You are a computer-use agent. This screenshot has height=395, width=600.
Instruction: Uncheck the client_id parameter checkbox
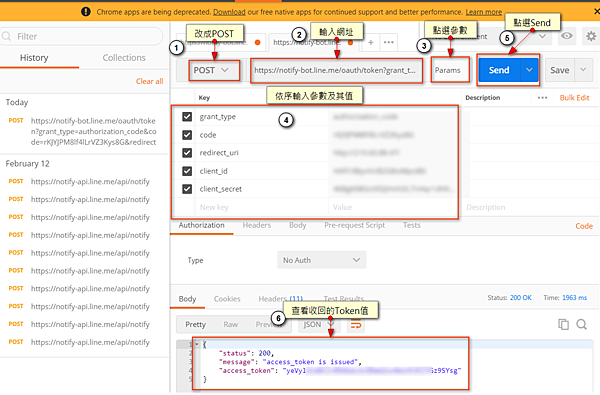click(187, 171)
